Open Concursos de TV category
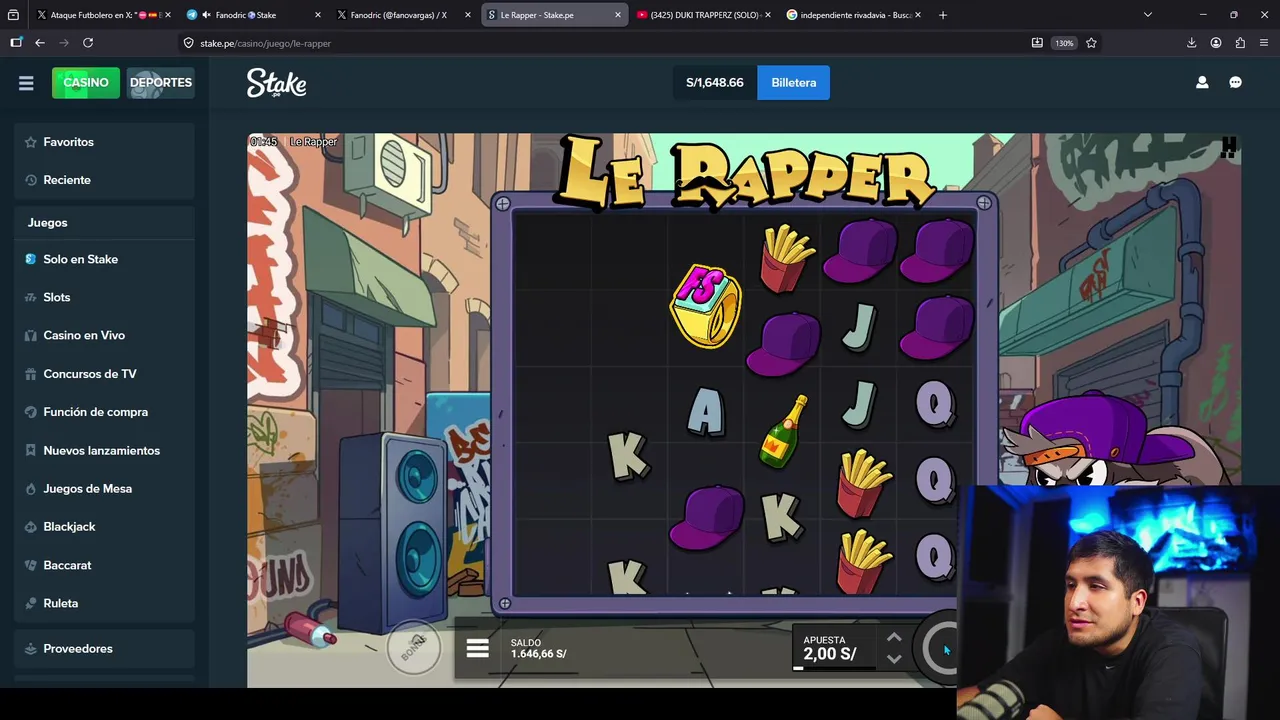This screenshot has width=1280, height=720. click(x=104, y=374)
